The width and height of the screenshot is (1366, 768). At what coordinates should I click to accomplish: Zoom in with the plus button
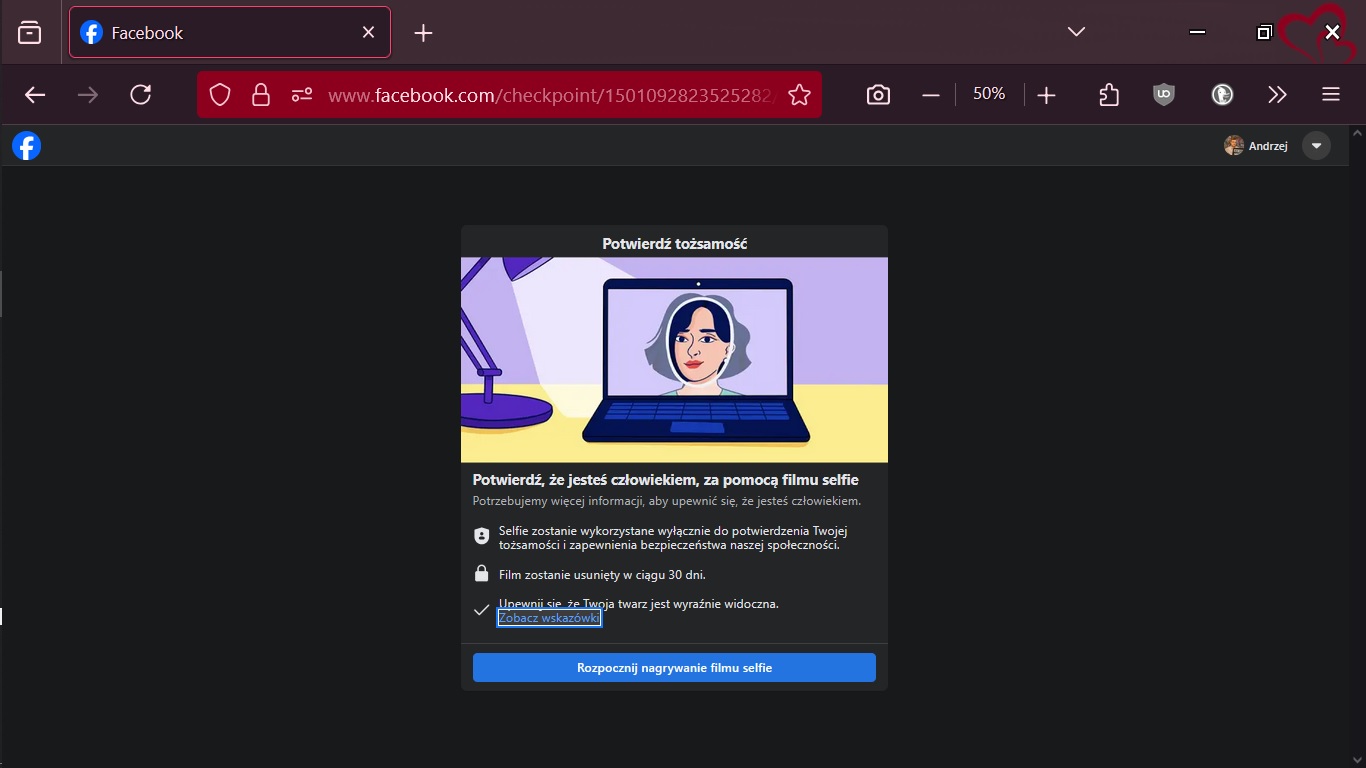pos(1047,95)
